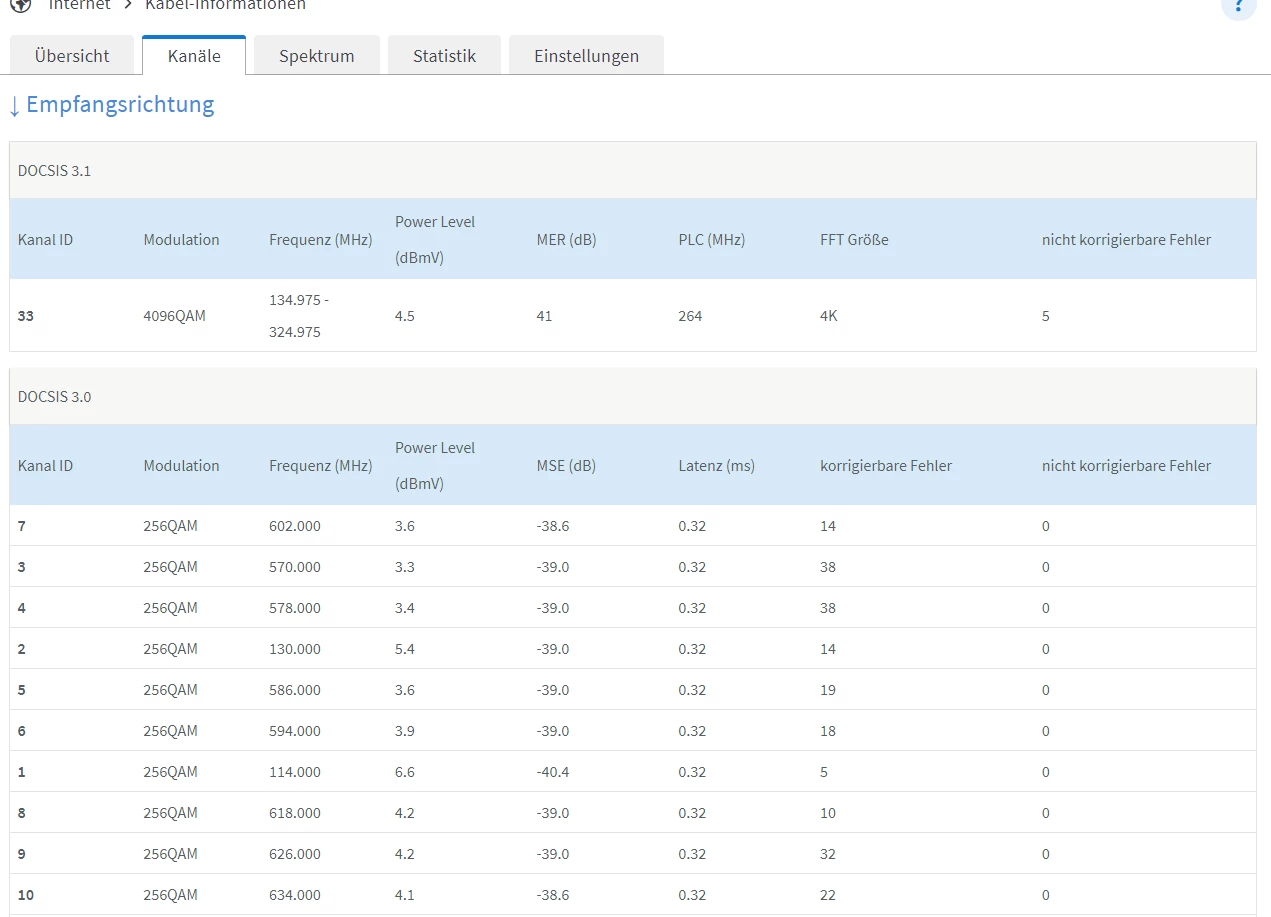Screen dimensions: 1271x917
Task: Switch to the Übersicht tab
Action: click(72, 56)
